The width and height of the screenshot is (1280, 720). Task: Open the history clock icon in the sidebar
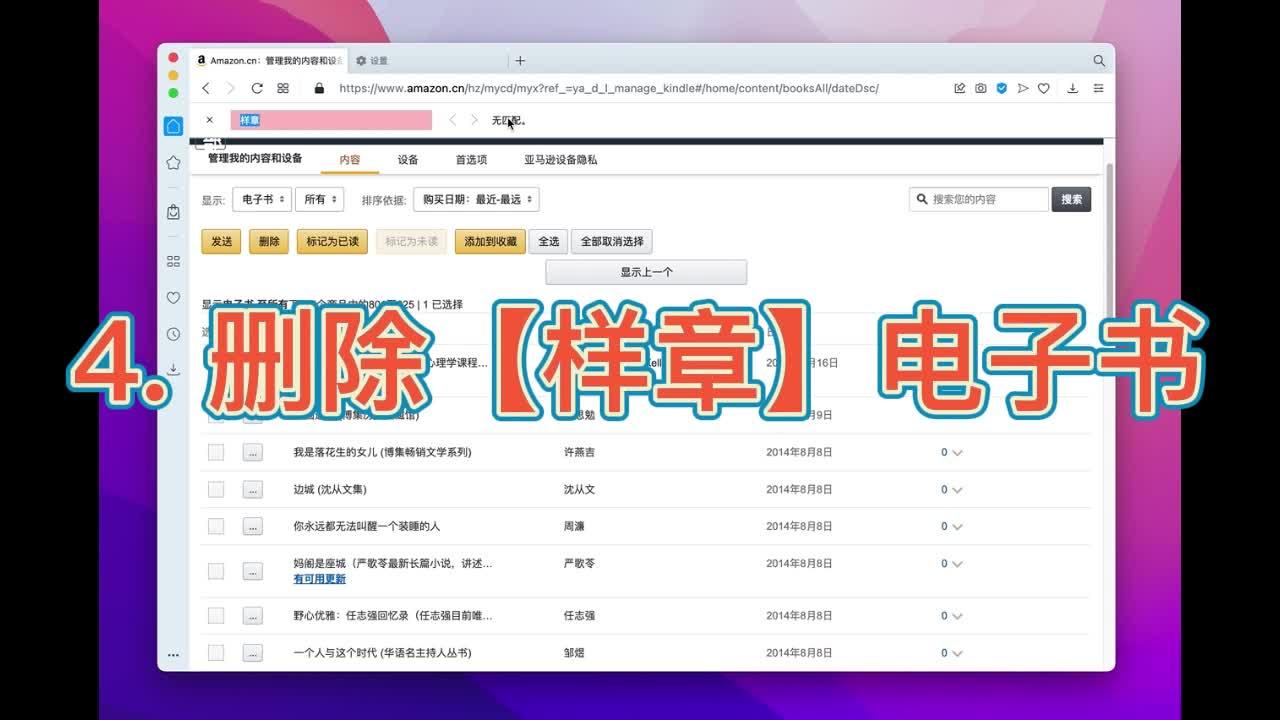pyautogui.click(x=173, y=334)
